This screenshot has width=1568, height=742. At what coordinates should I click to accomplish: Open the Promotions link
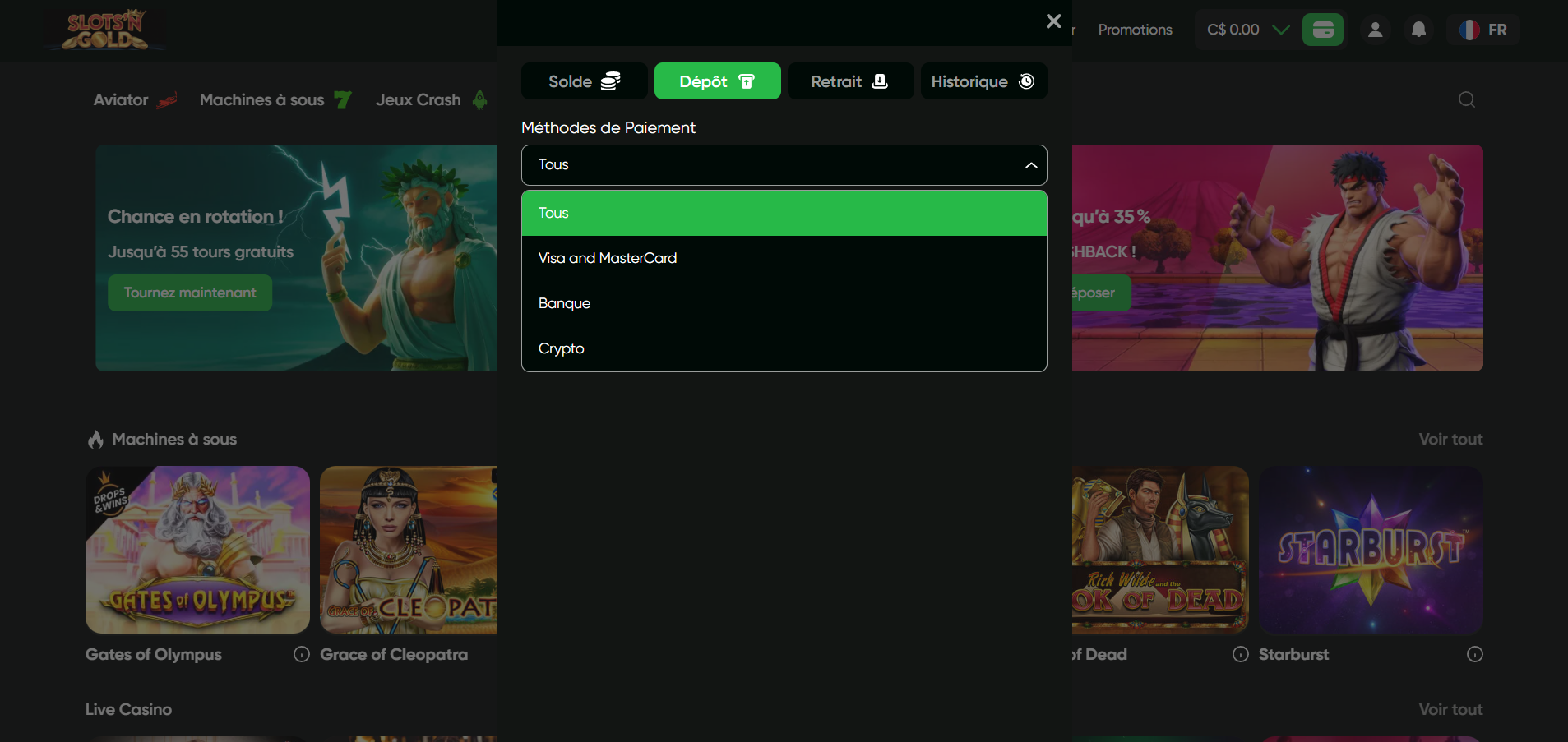coord(1135,30)
